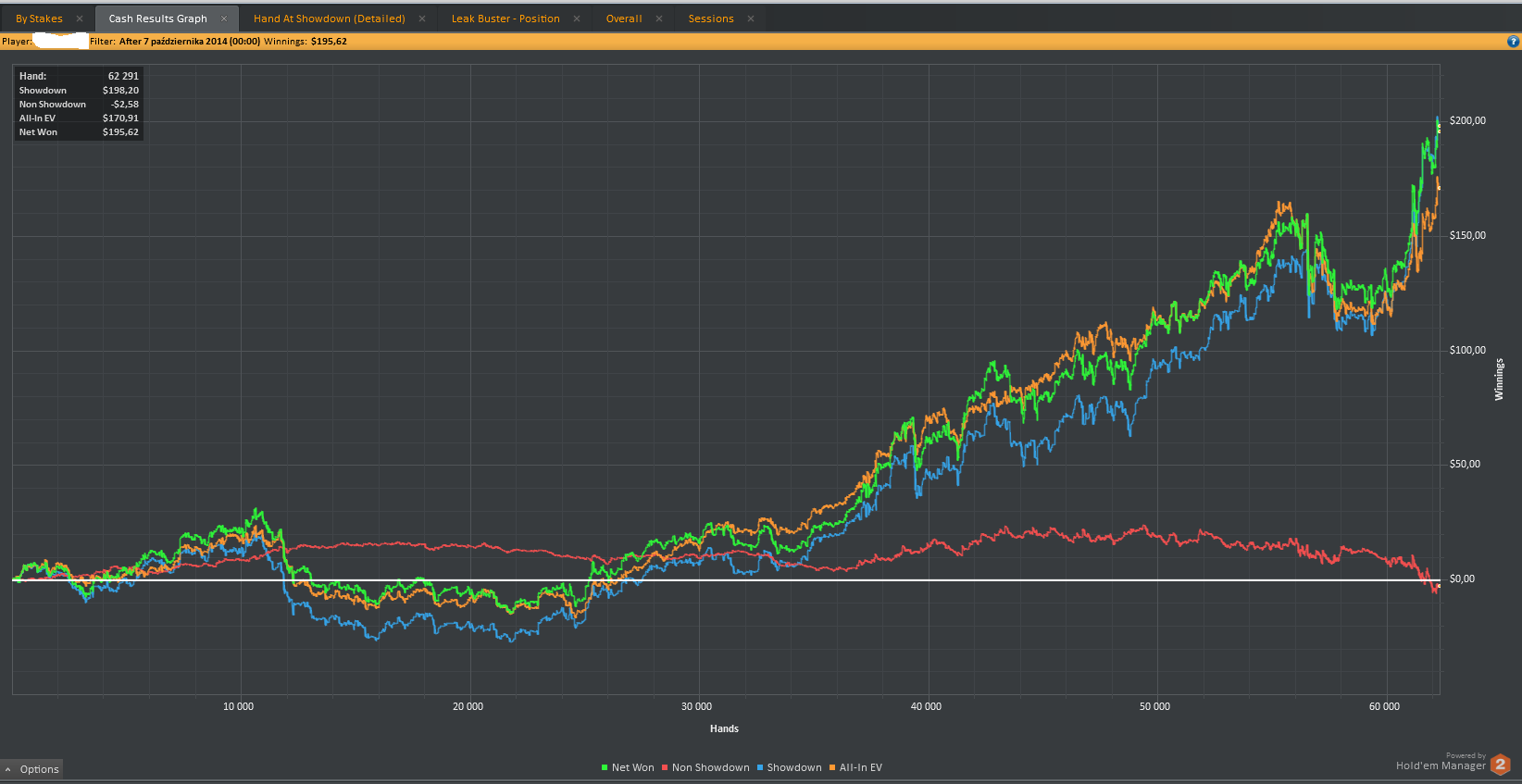Close the Leak Buster - Position tab
The height and width of the screenshot is (784, 1522).
[577, 19]
